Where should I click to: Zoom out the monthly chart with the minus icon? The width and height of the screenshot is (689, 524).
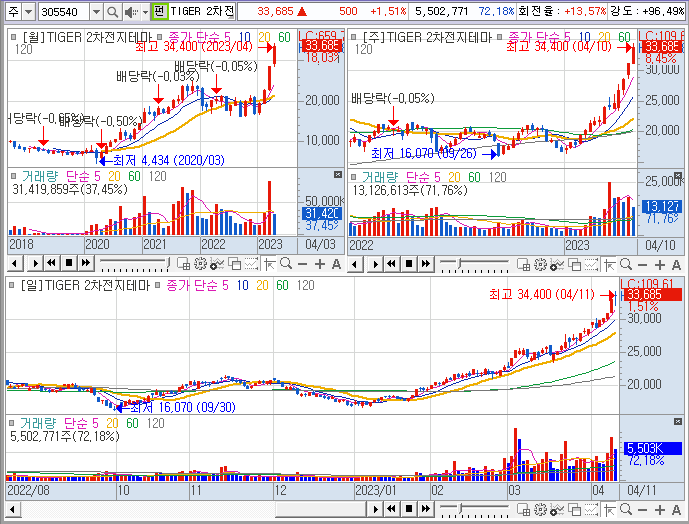[302, 264]
